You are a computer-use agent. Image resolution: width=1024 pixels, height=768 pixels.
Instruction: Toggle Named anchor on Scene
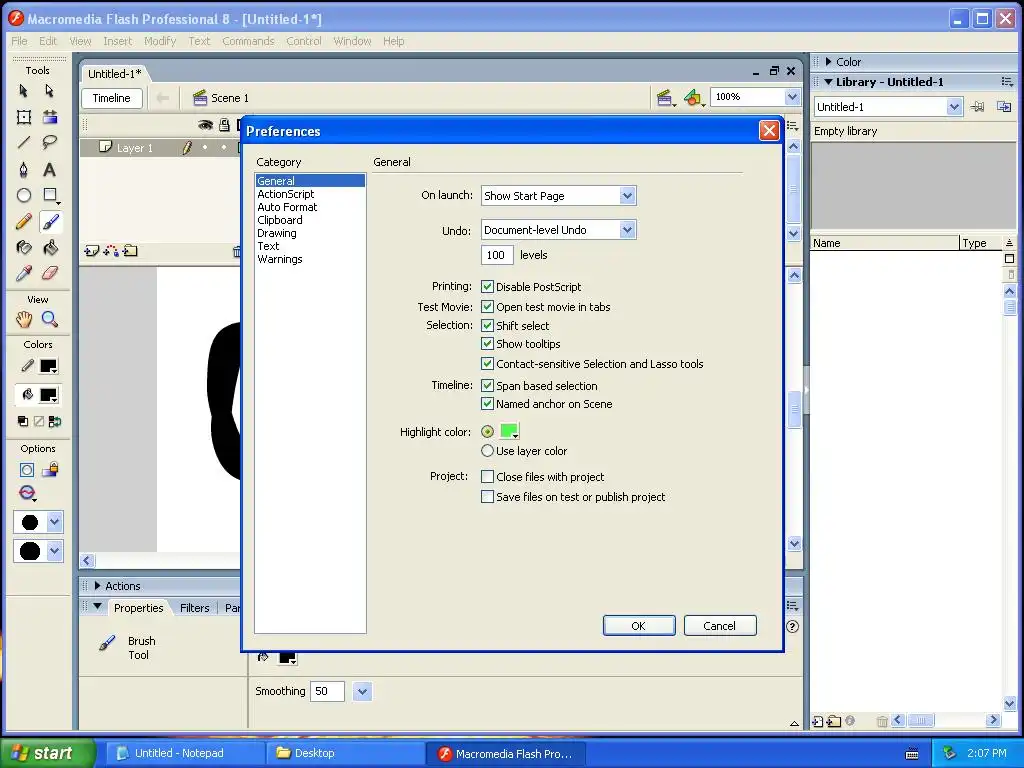(x=487, y=404)
